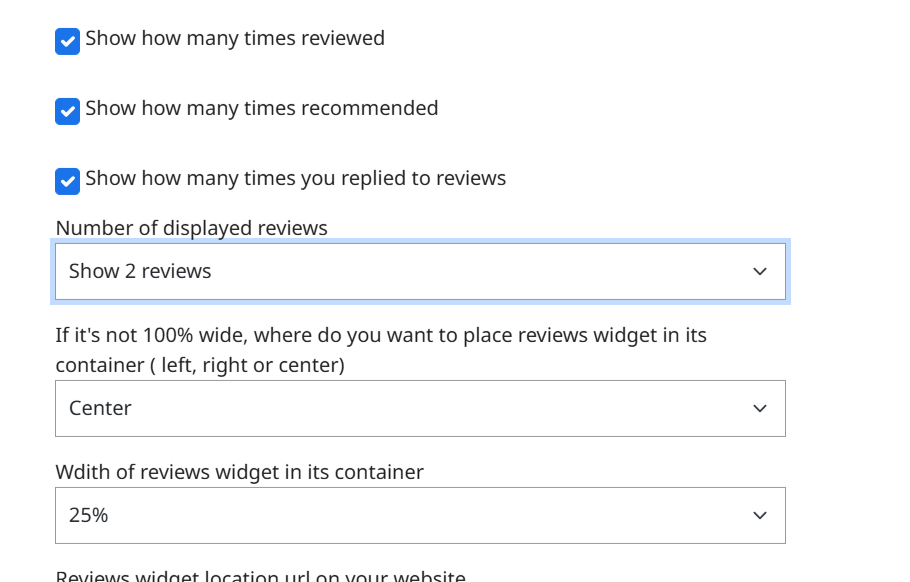
Task: Click the 'Number of displayed reviews' field label
Action: [192, 228]
